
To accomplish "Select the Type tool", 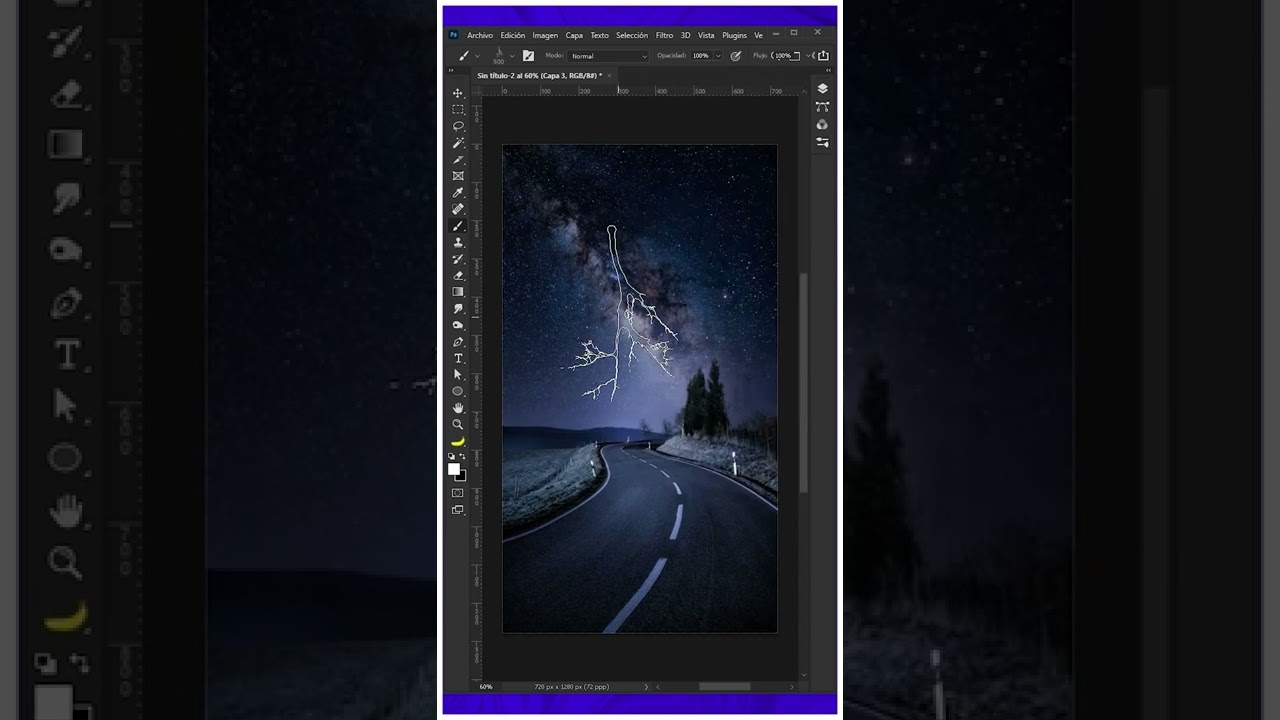I will click(458, 358).
